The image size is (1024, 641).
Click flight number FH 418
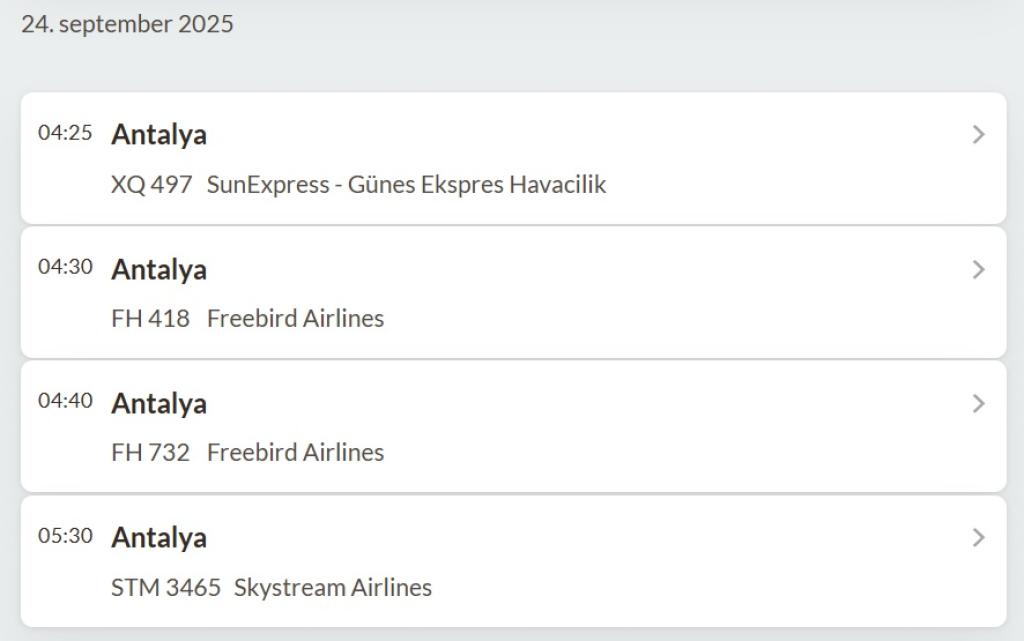pyautogui.click(x=150, y=319)
